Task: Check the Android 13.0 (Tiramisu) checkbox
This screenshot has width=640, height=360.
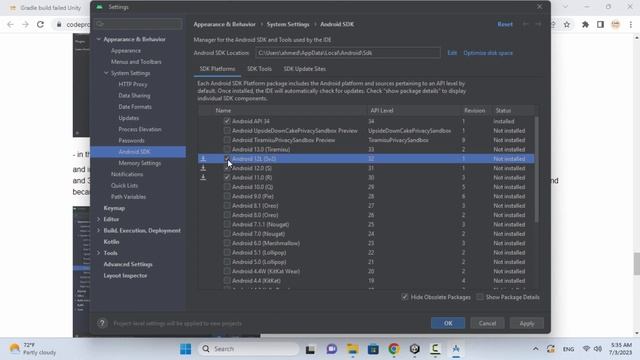Action: pyautogui.click(x=227, y=149)
